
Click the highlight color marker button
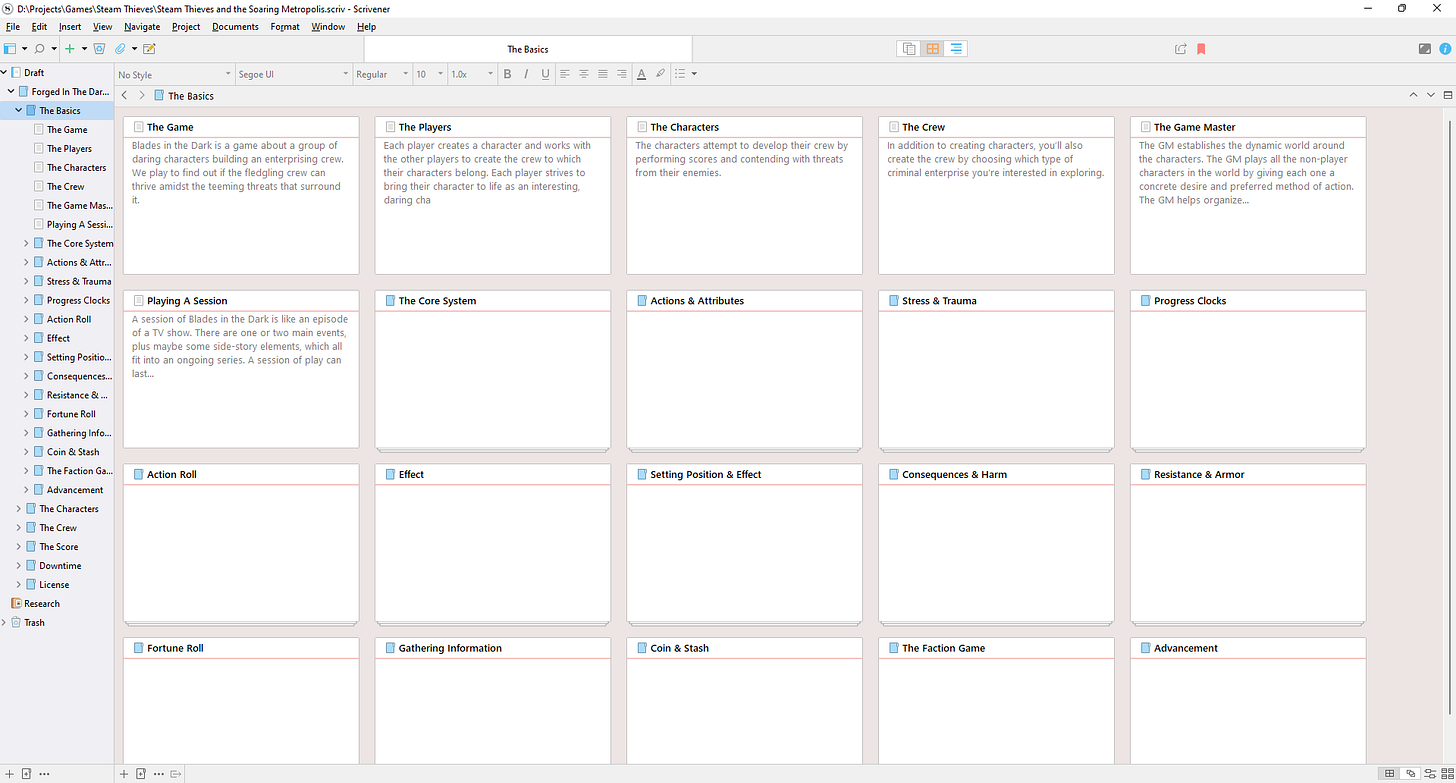(x=660, y=74)
